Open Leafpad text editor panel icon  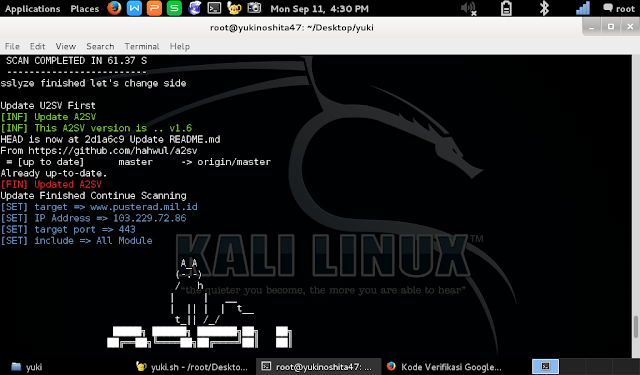(234, 8)
